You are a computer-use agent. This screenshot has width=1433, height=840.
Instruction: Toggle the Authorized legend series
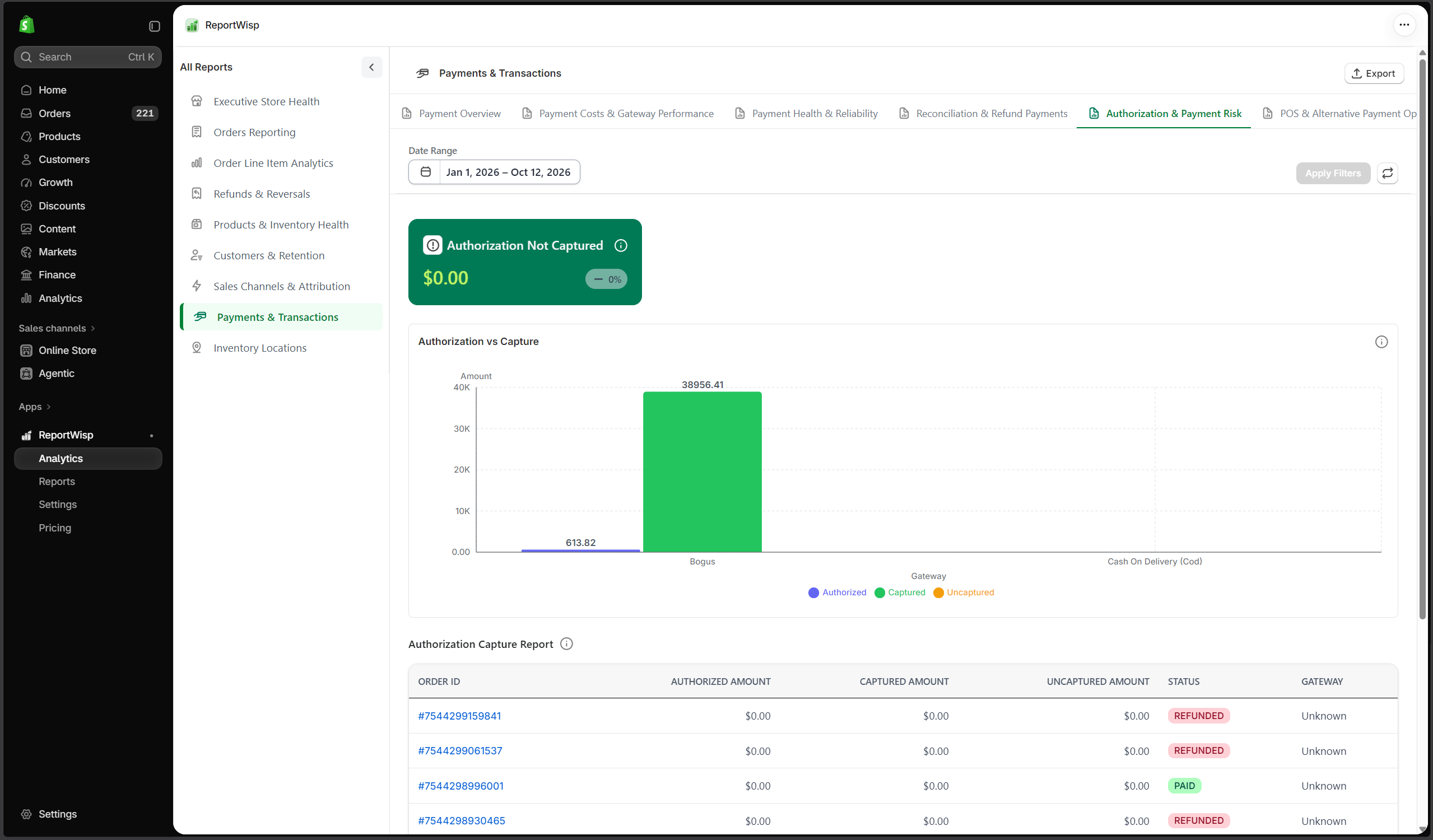click(x=837, y=592)
